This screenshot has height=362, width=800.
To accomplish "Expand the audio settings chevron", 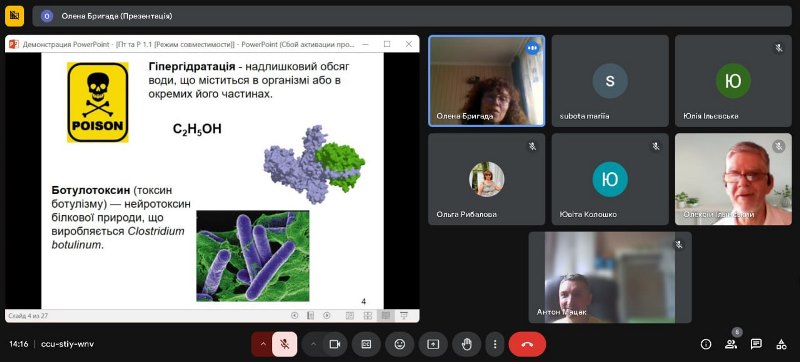I will click(263, 345).
